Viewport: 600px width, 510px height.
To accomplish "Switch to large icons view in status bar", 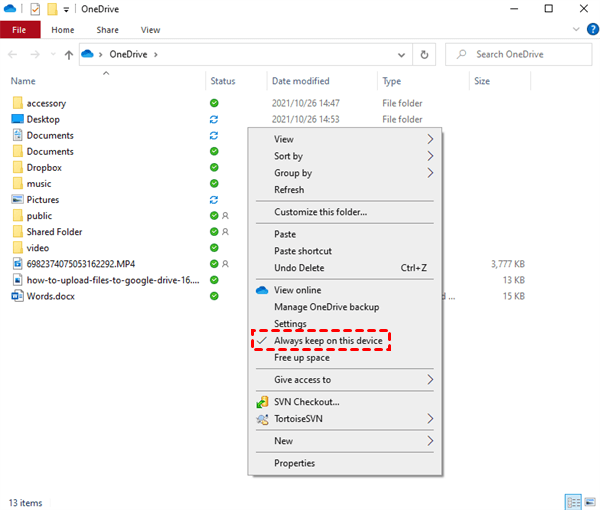I will (588, 501).
